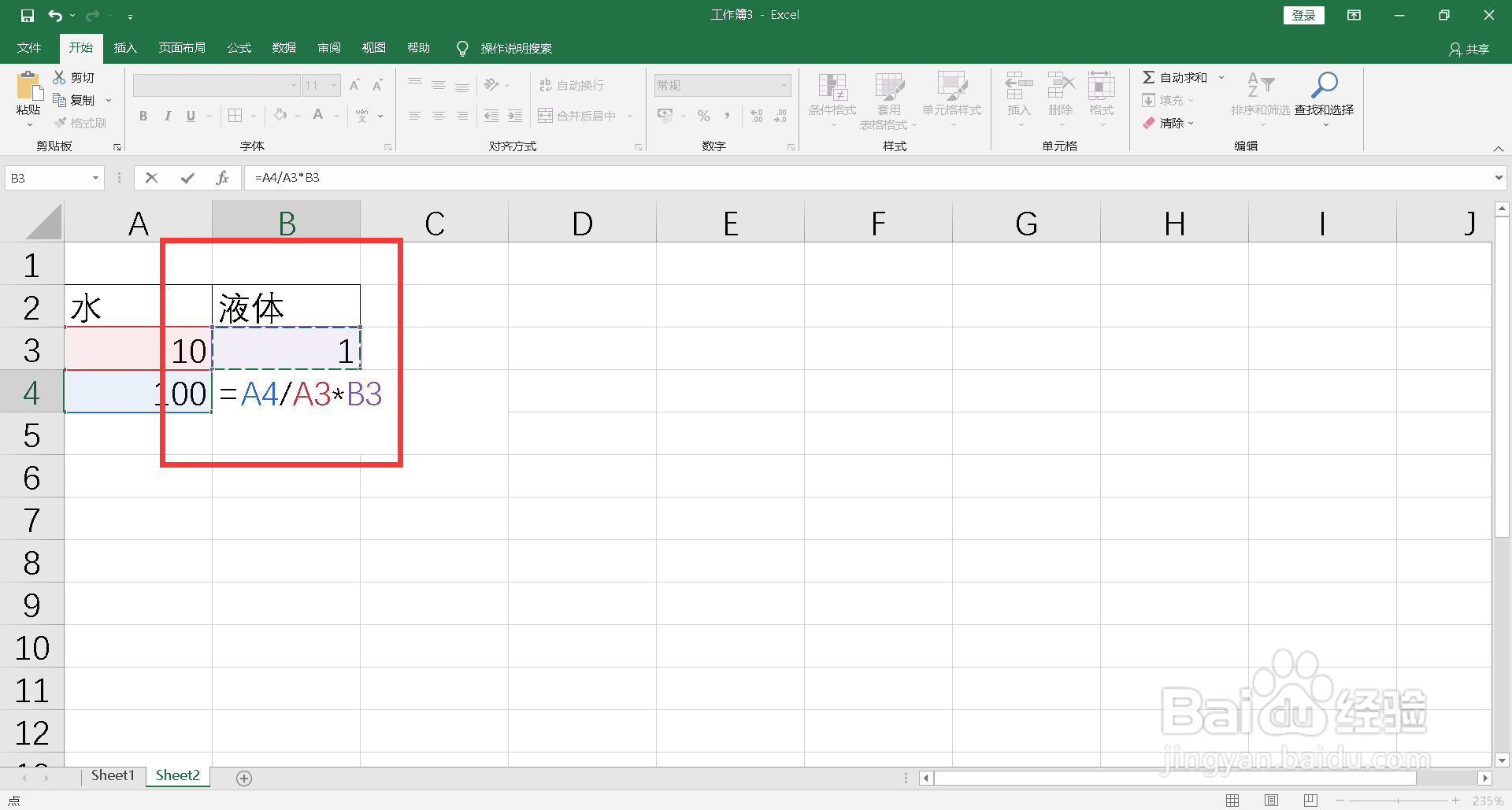This screenshot has width=1512, height=810.
Task: Click Find and Select magnifier icon
Action: (1325, 85)
